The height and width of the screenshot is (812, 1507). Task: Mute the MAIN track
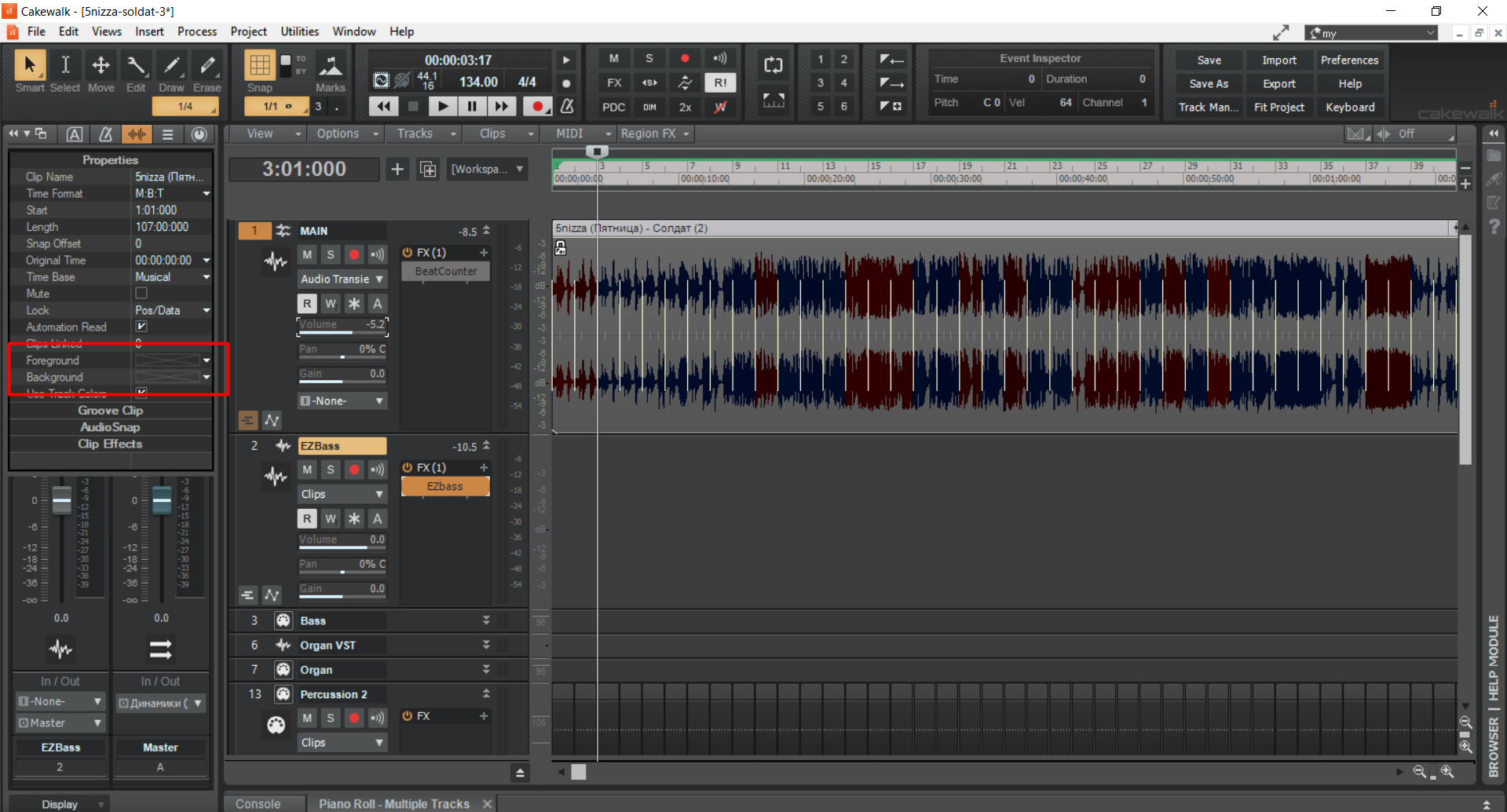pyautogui.click(x=307, y=254)
